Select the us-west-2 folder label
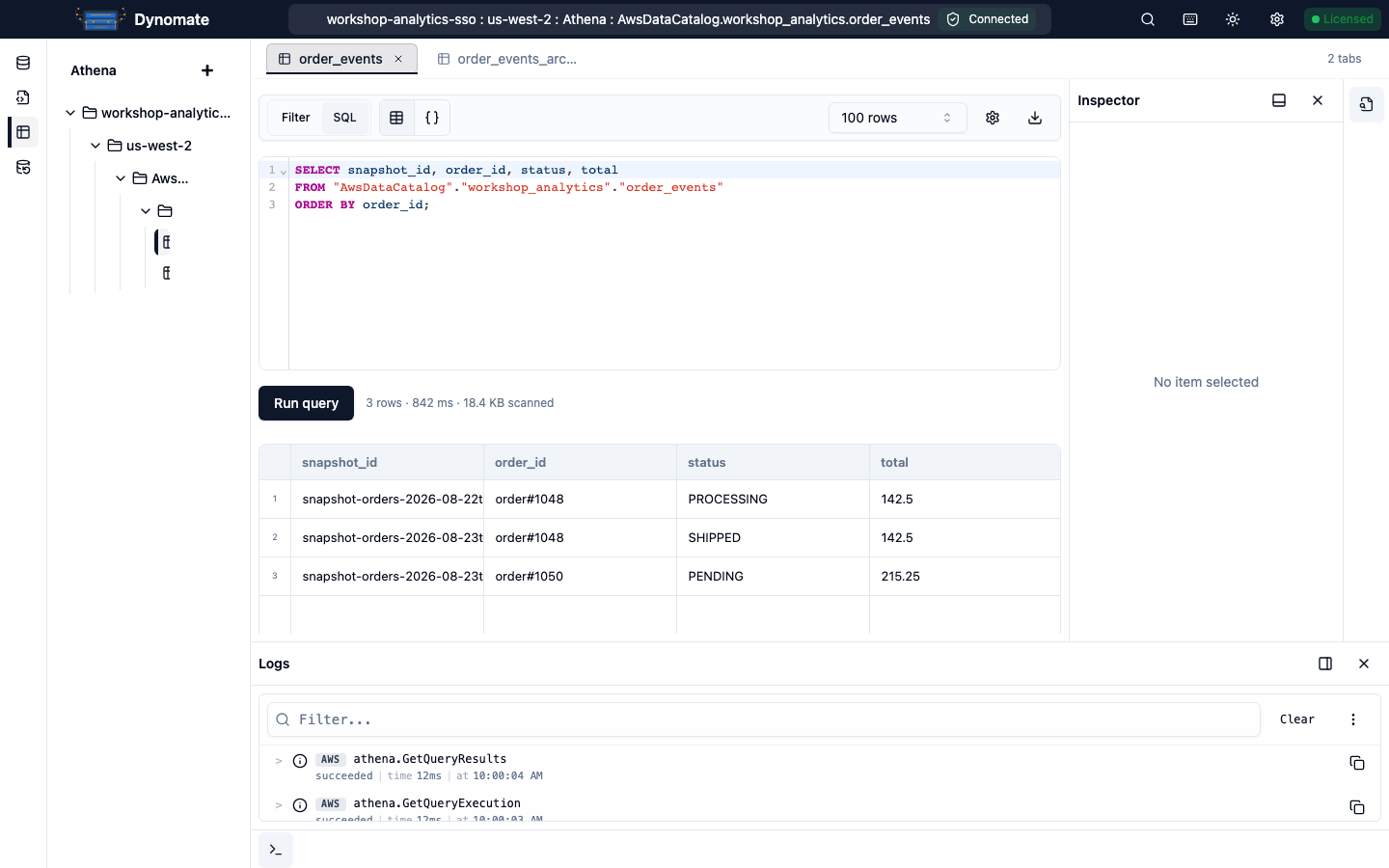 click(x=159, y=146)
